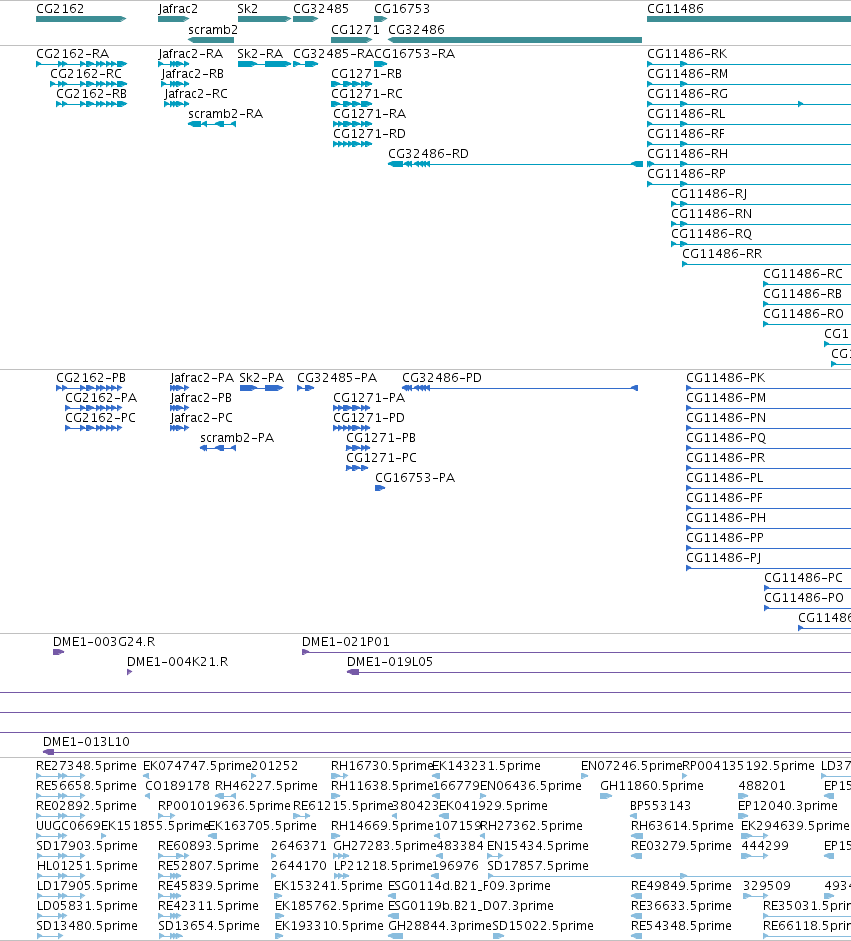Open EST GH11860.5prime
Image resolution: width=851 pixels, height=941 pixels.
[x=652, y=786]
